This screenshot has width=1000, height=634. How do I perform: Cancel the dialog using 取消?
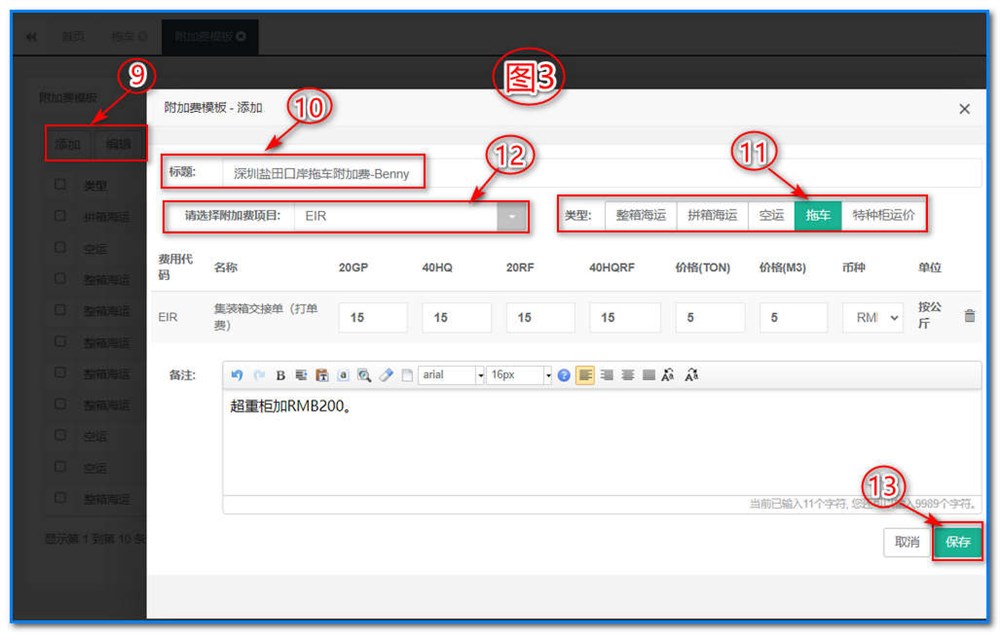906,543
